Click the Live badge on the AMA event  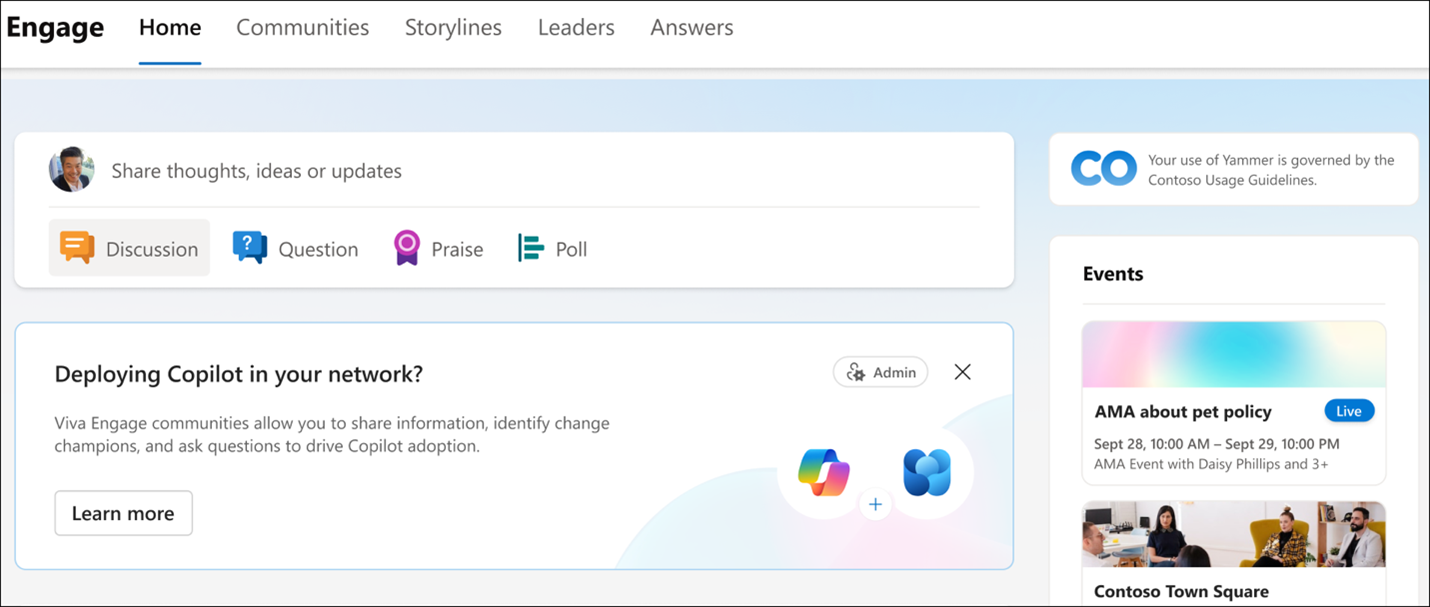1348,410
